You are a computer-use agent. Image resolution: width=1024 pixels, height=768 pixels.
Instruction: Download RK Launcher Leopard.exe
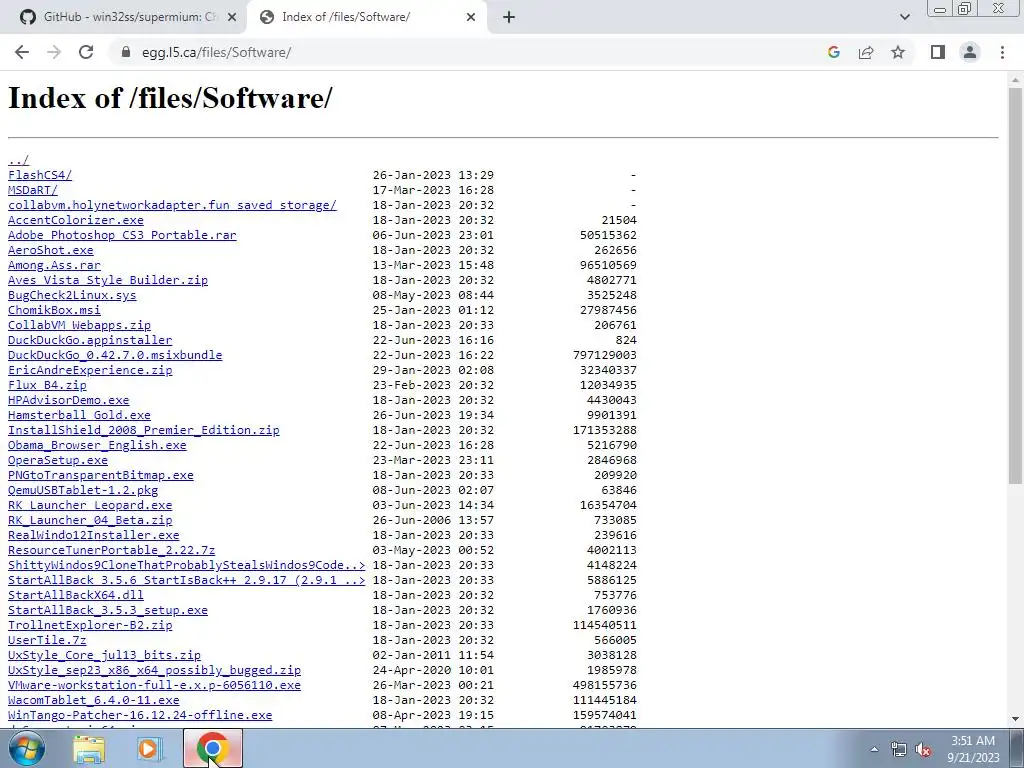pyautogui.click(x=90, y=505)
